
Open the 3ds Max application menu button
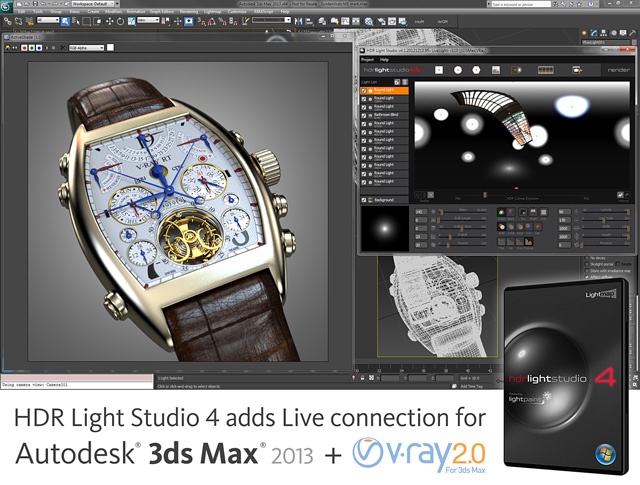tap(6, 7)
